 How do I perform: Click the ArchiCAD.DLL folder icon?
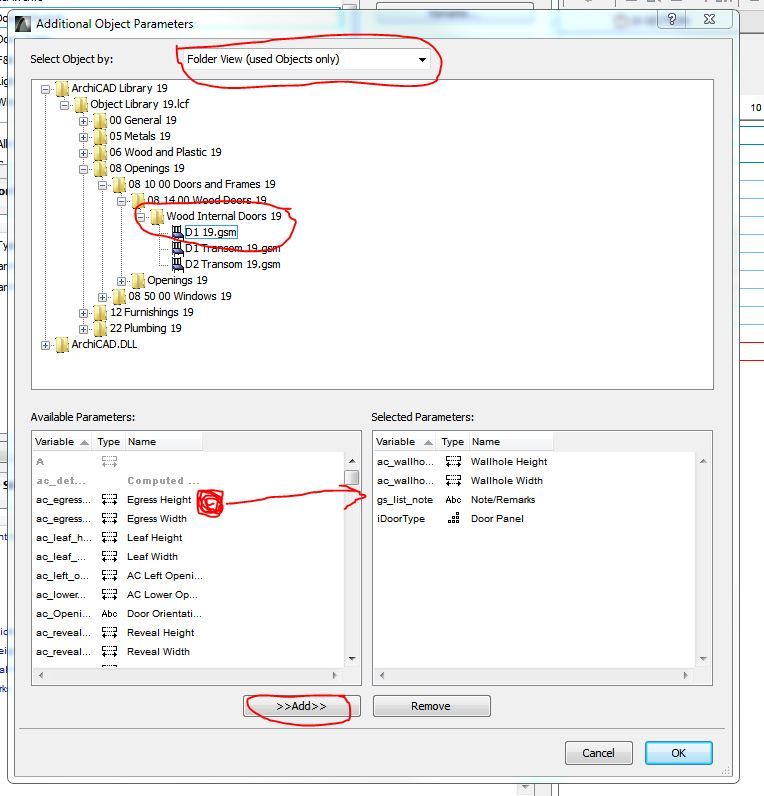point(62,345)
